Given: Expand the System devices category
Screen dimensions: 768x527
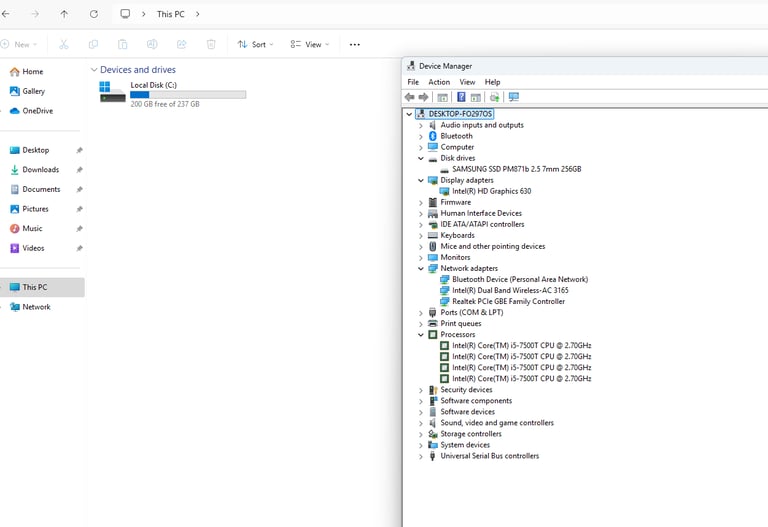Looking at the screenshot, I should pyautogui.click(x=421, y=445).
